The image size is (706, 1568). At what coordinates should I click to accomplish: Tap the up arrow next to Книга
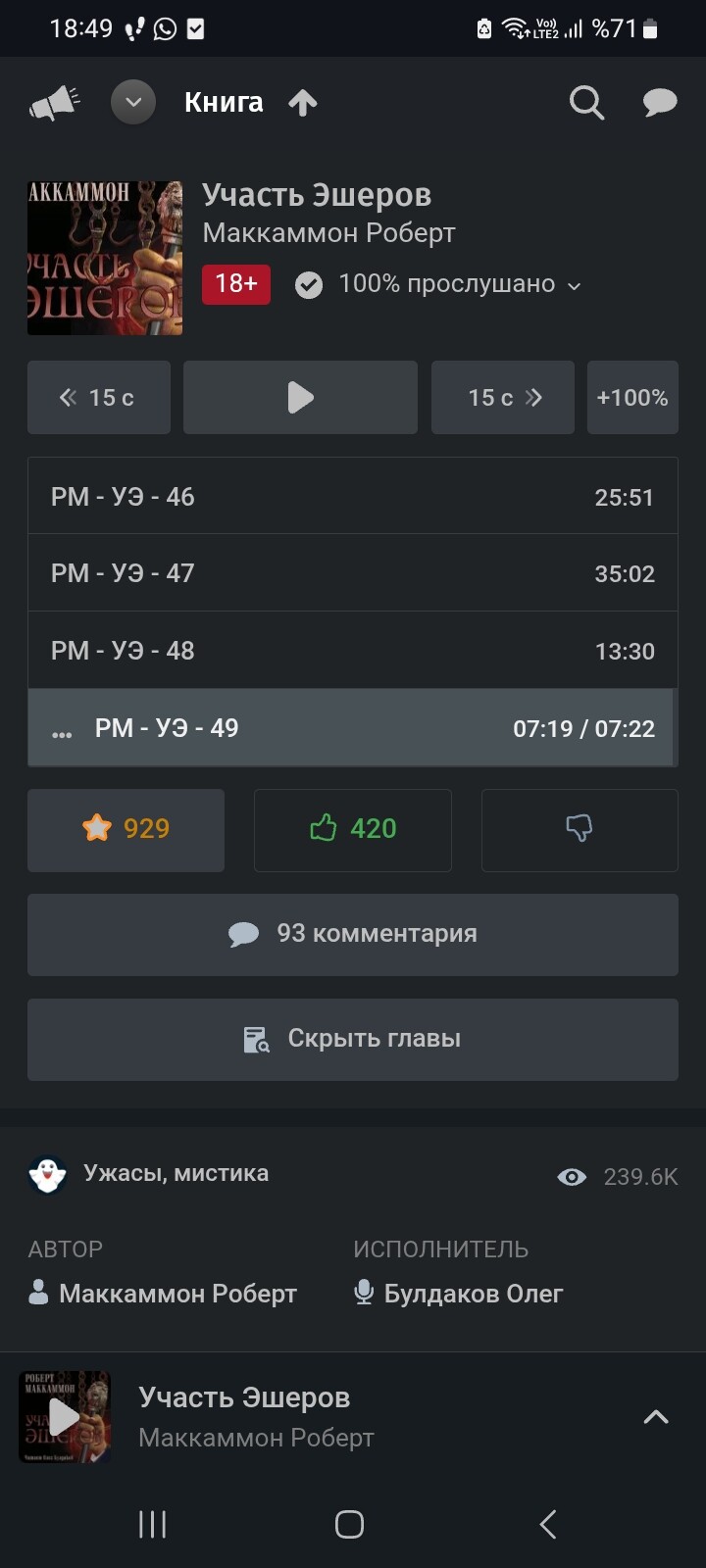303,103
